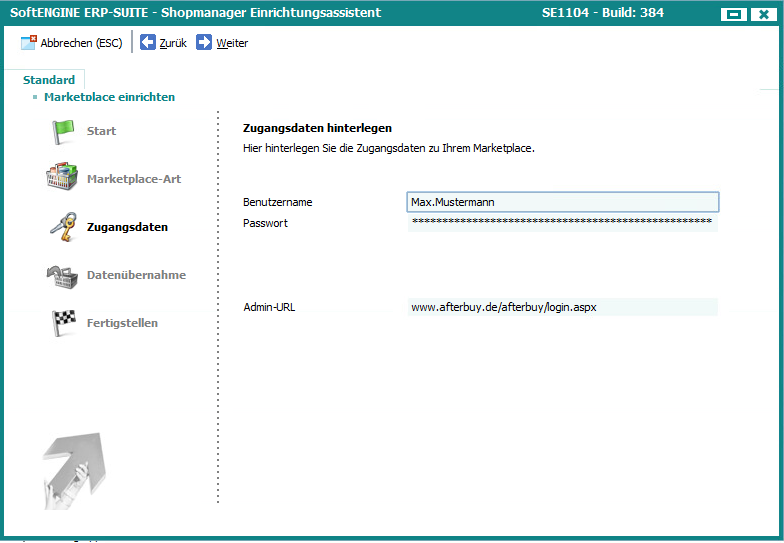Select the Marketplace einrichten heading
The image size is (784, 543).
point(110,96)
